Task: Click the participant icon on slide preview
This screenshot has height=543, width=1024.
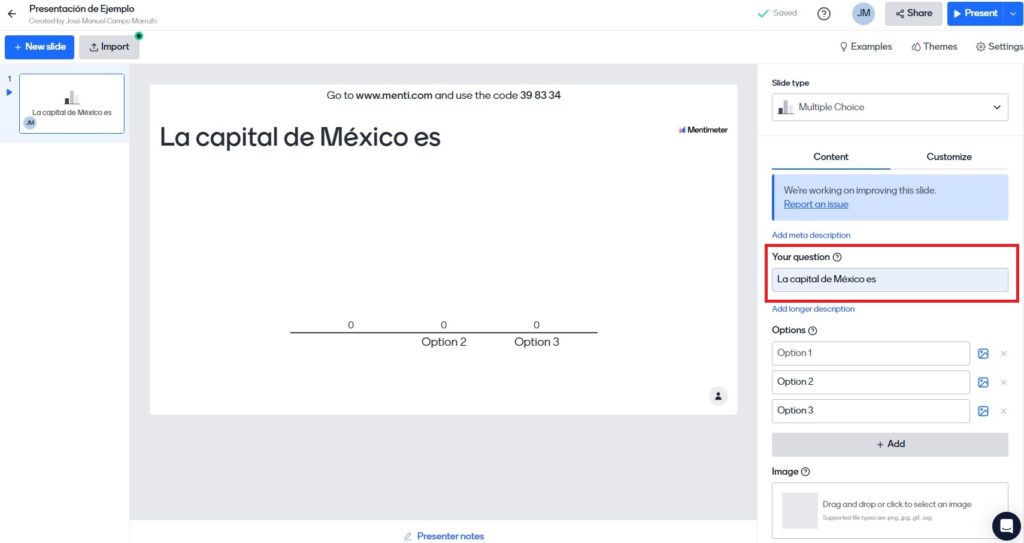Action: click(x=718, y=396)
